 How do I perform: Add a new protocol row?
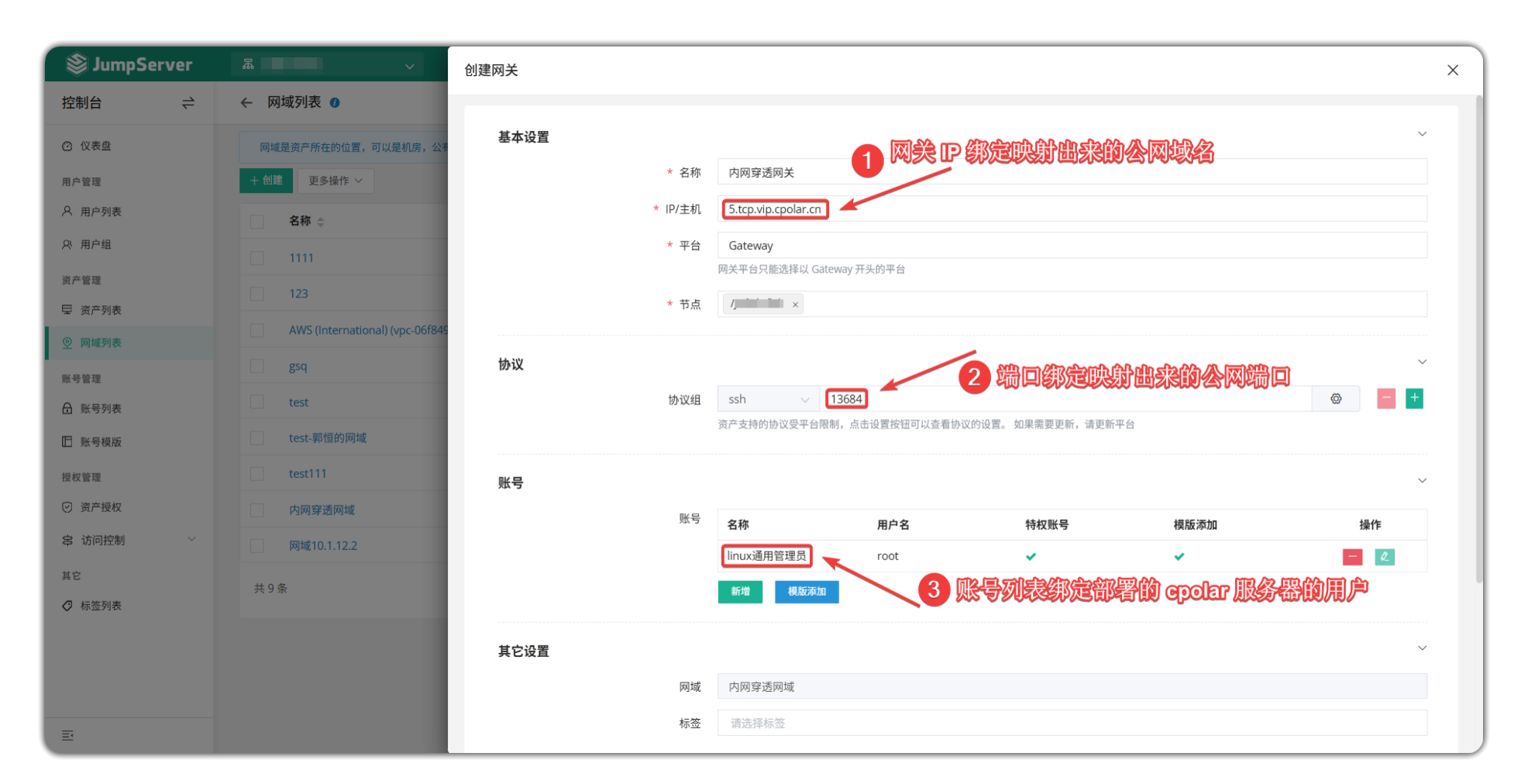coord(1414,398)
